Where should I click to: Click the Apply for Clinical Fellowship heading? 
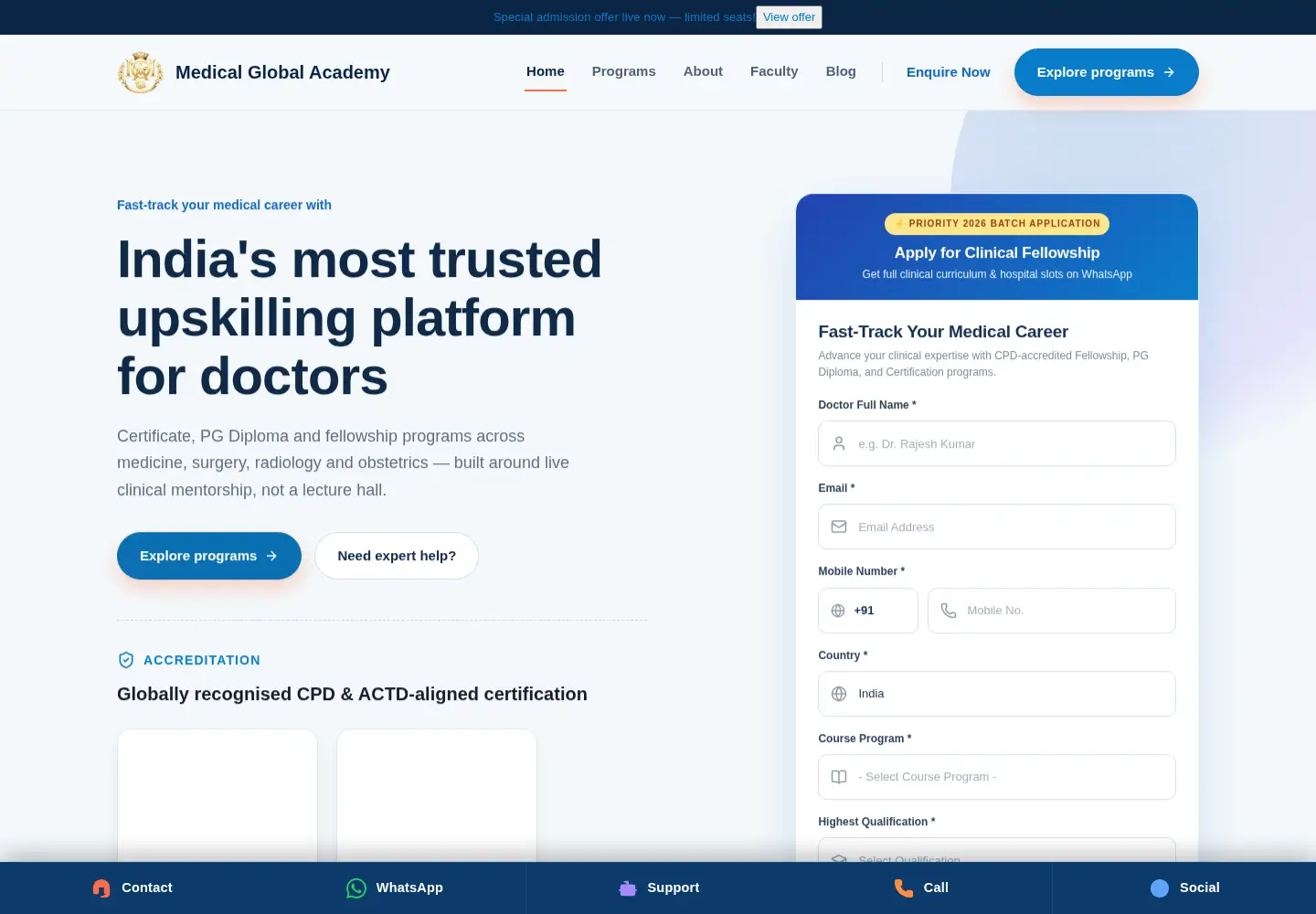[997, 253]
